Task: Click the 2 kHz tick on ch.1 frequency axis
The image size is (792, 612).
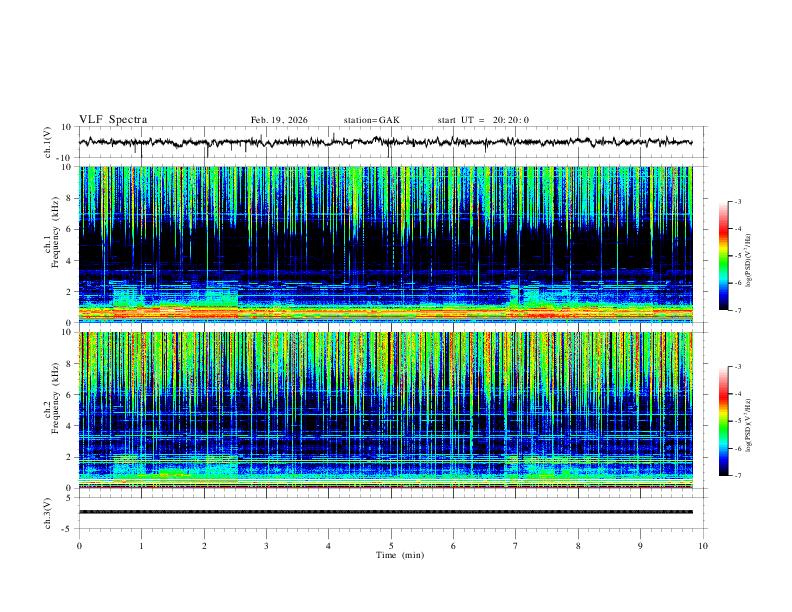Action: tap(69, 292)
